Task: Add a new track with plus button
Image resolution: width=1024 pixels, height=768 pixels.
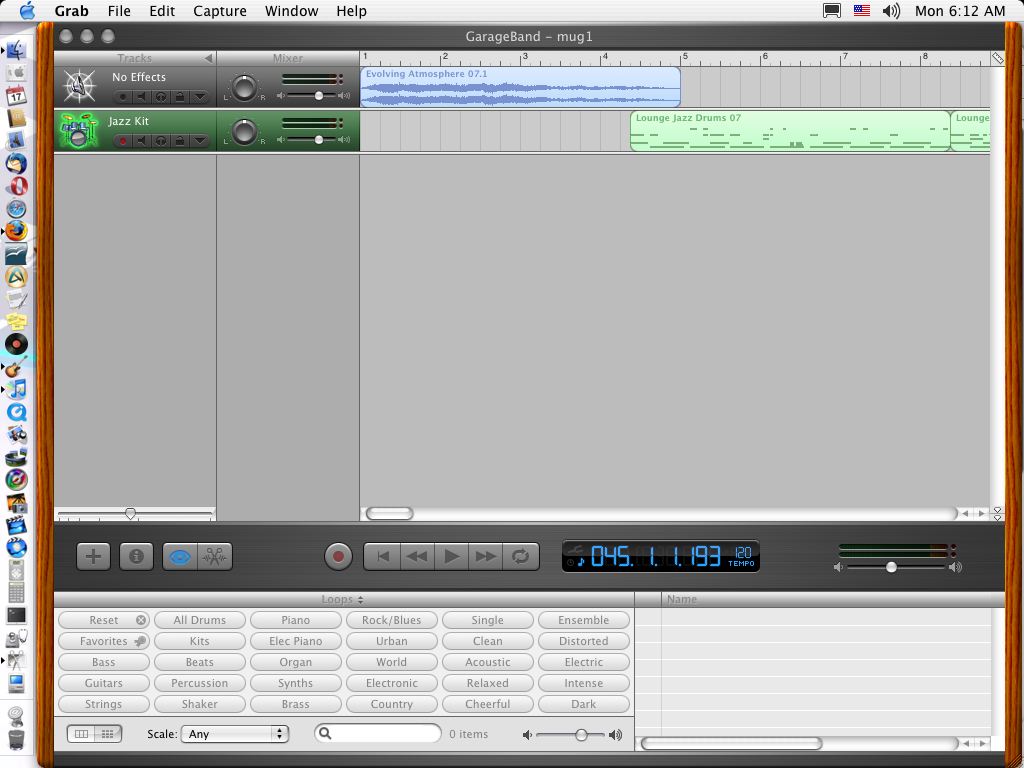Action: 93,556
